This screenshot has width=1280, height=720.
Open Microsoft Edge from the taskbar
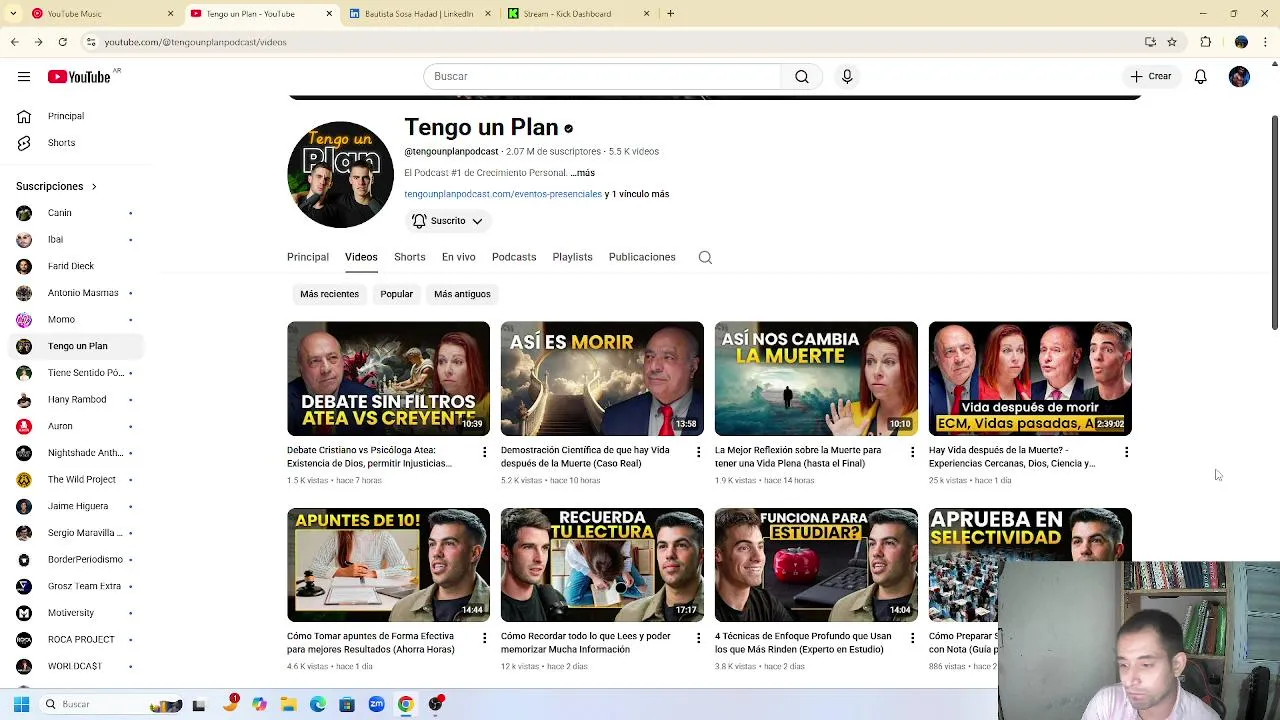click(318, 704)
